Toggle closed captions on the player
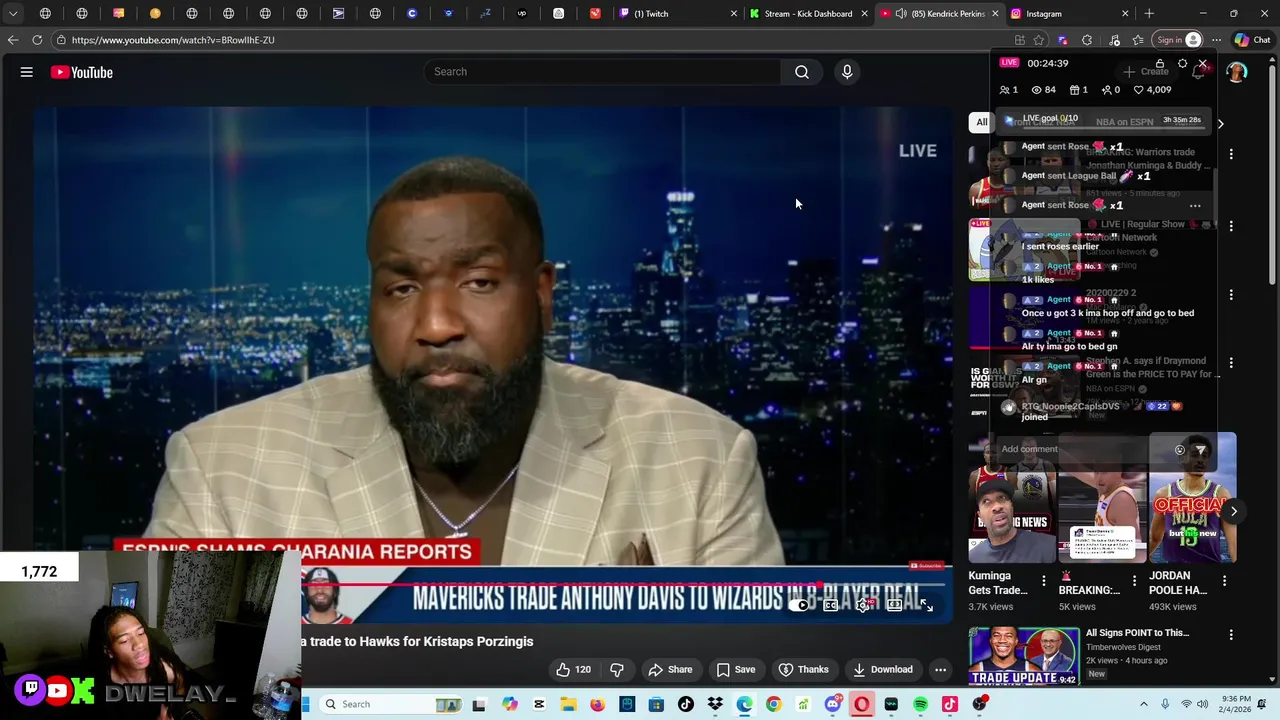Viewport: 1280px width, 720px height. [830, 605]
